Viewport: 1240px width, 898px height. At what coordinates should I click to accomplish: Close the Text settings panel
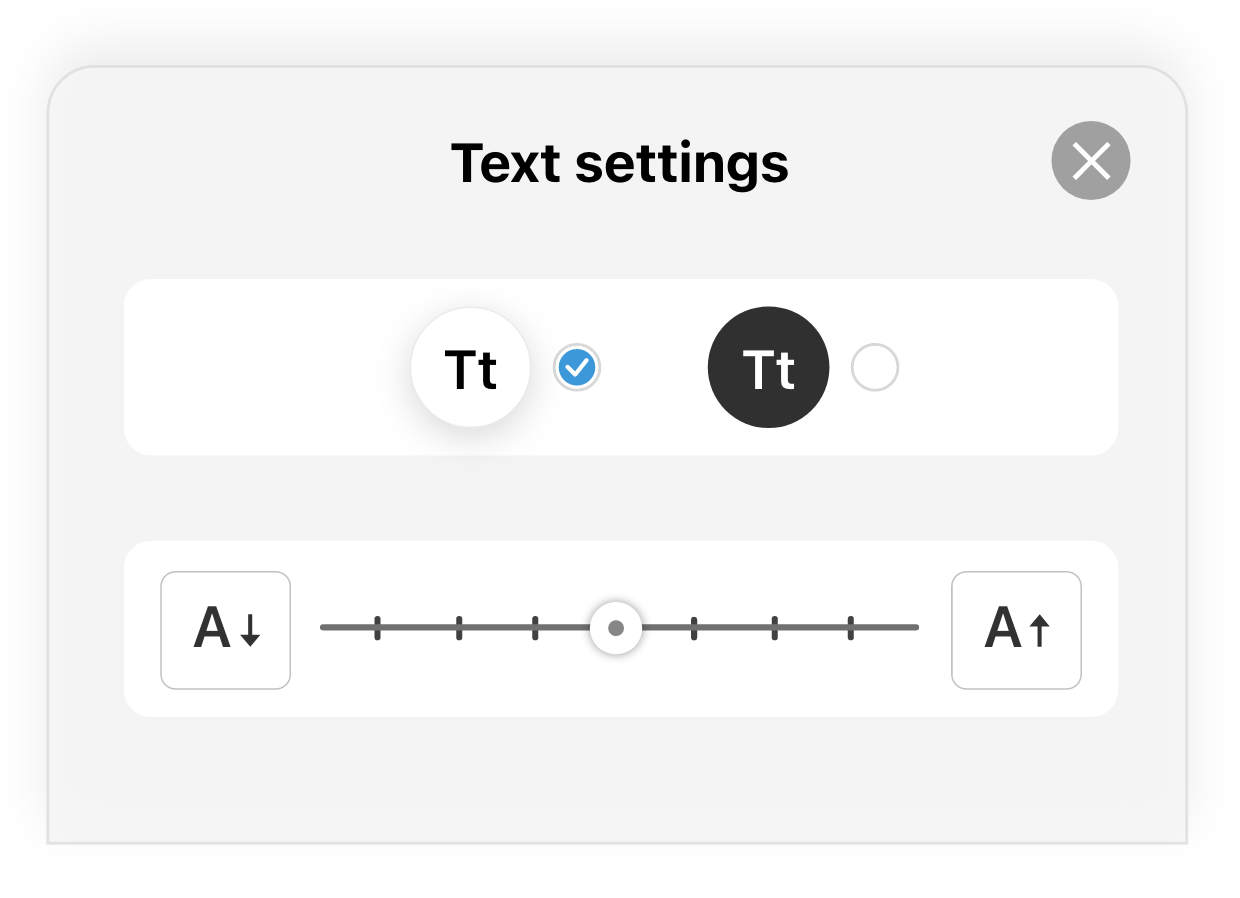click(1090, 160)
